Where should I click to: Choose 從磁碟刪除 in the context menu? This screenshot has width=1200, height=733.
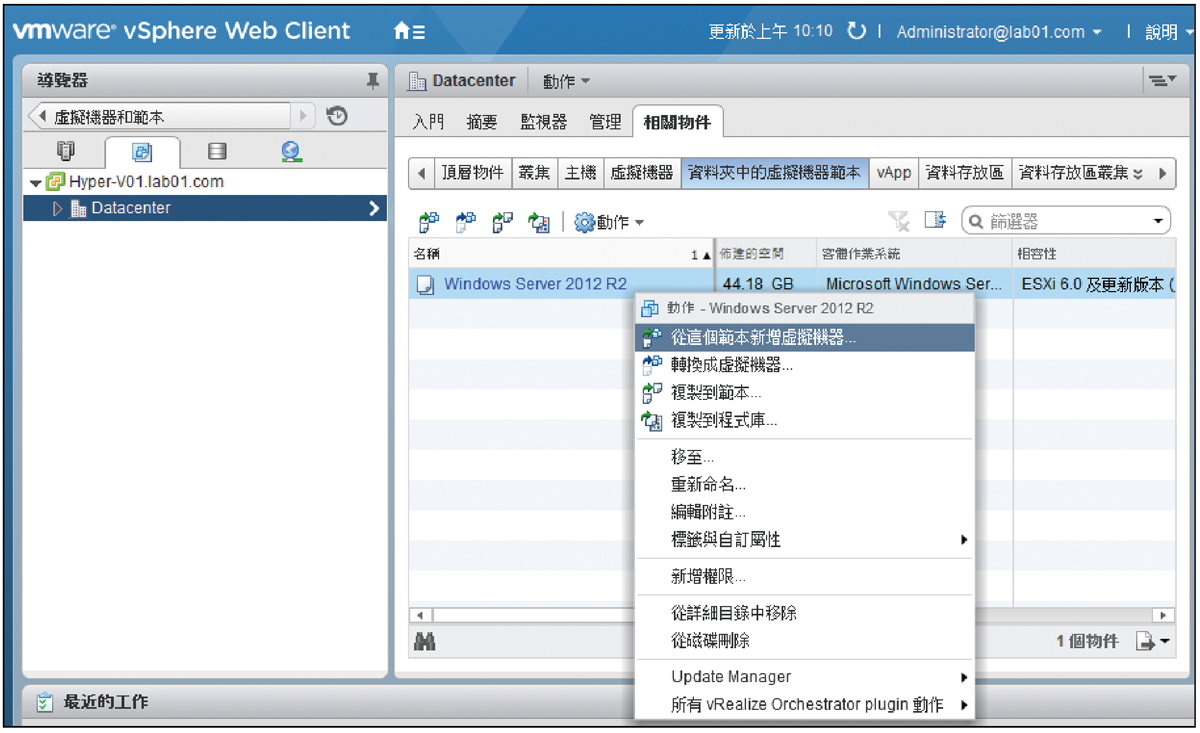(x=804, y=640)
